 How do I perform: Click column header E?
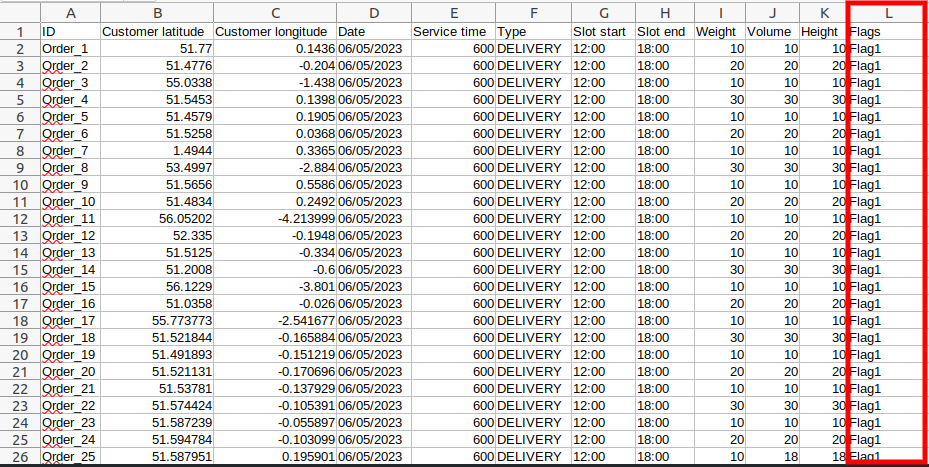tap(452, 13)
